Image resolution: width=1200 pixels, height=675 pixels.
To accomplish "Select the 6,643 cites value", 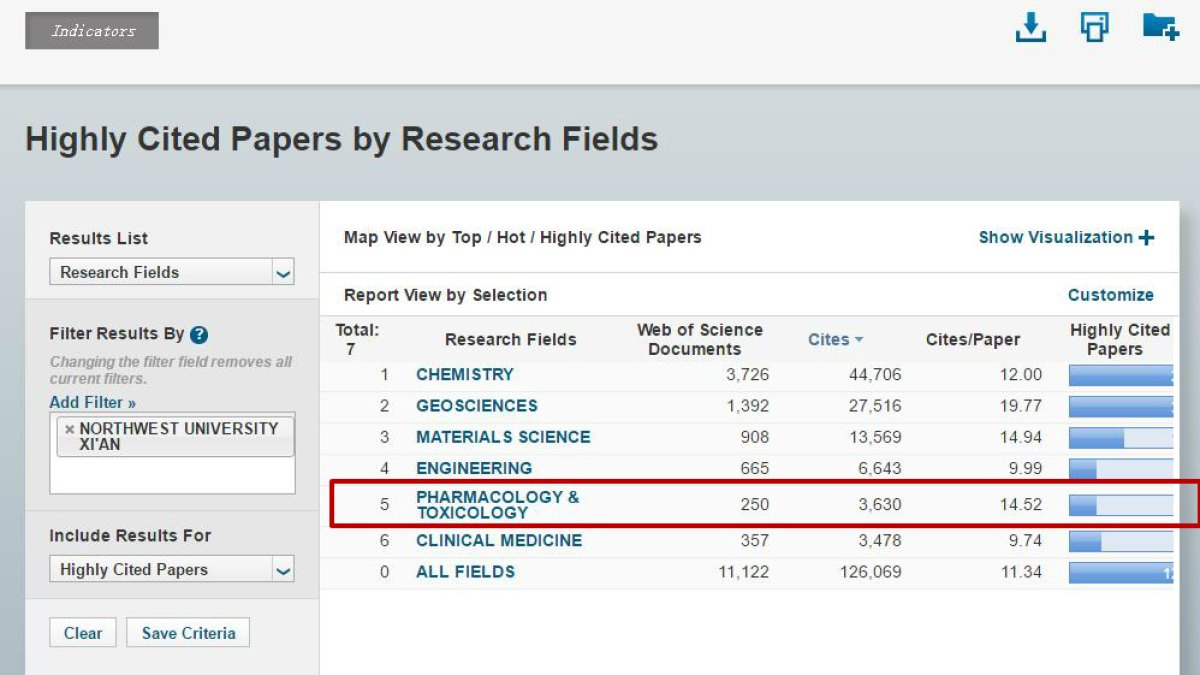I will point(879,468).
